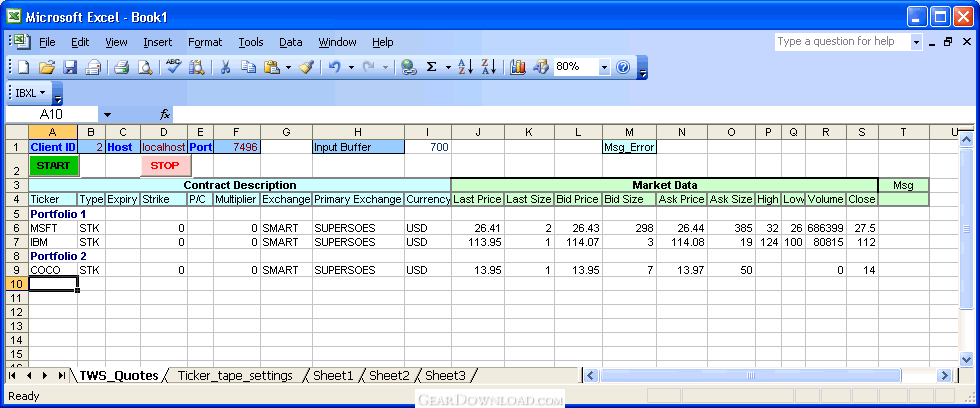Activate the Format Painter brush
The width and height of the screenshot is (980, 408).
[x=306, y=67]
